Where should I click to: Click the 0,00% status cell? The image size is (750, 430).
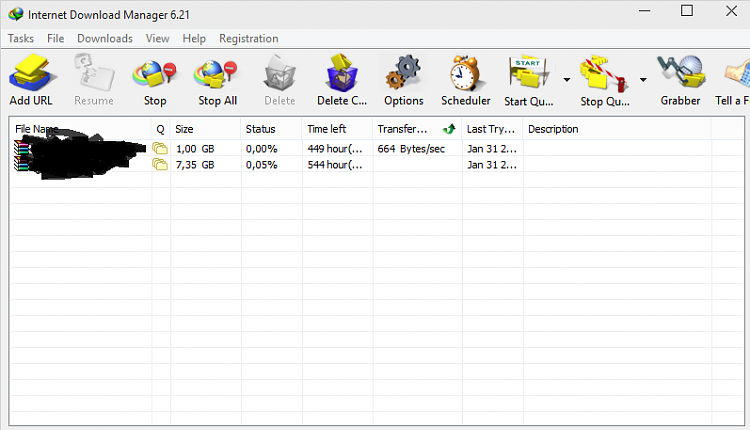click(x=262, y=149)
